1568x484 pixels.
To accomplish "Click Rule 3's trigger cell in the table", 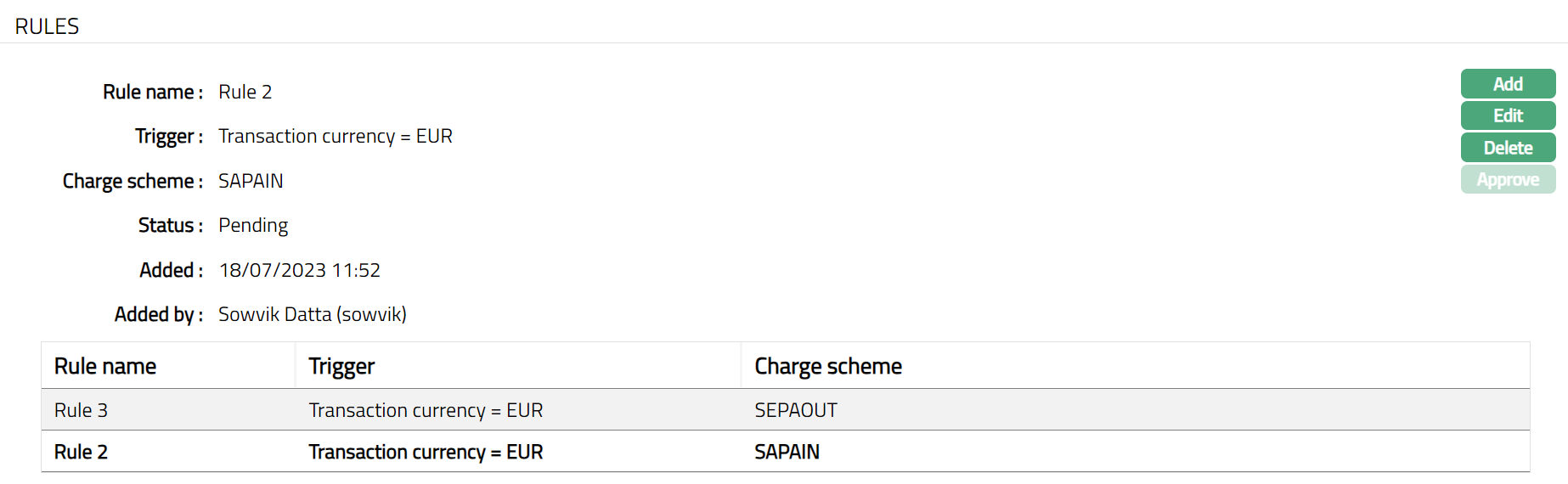I will click(x=426, y=410).
